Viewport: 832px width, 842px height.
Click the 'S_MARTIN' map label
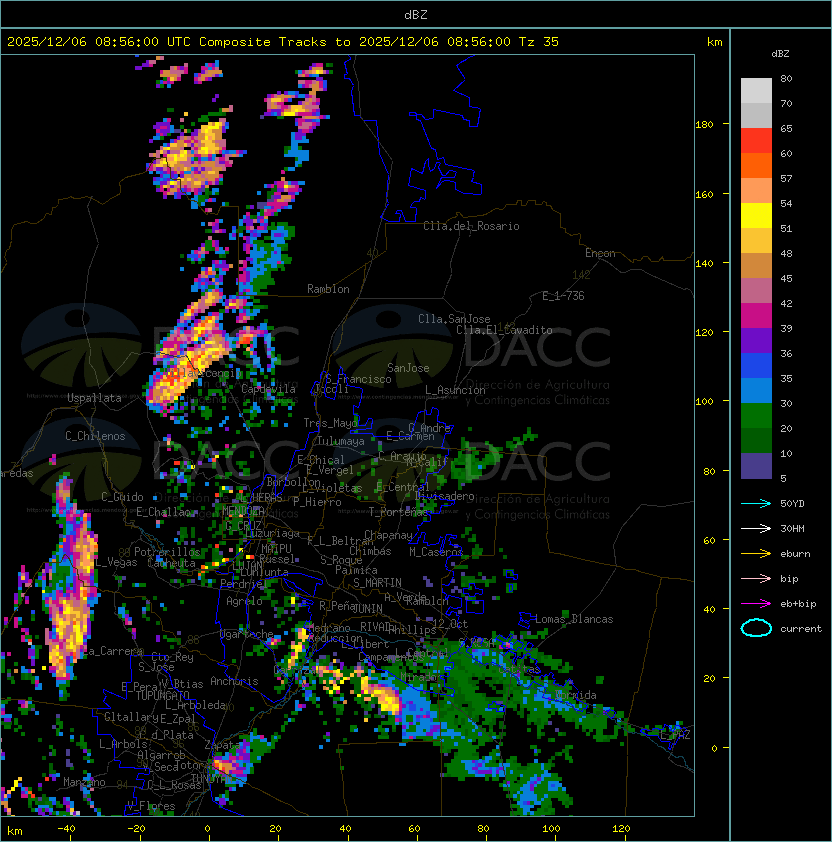coord(377,583)
